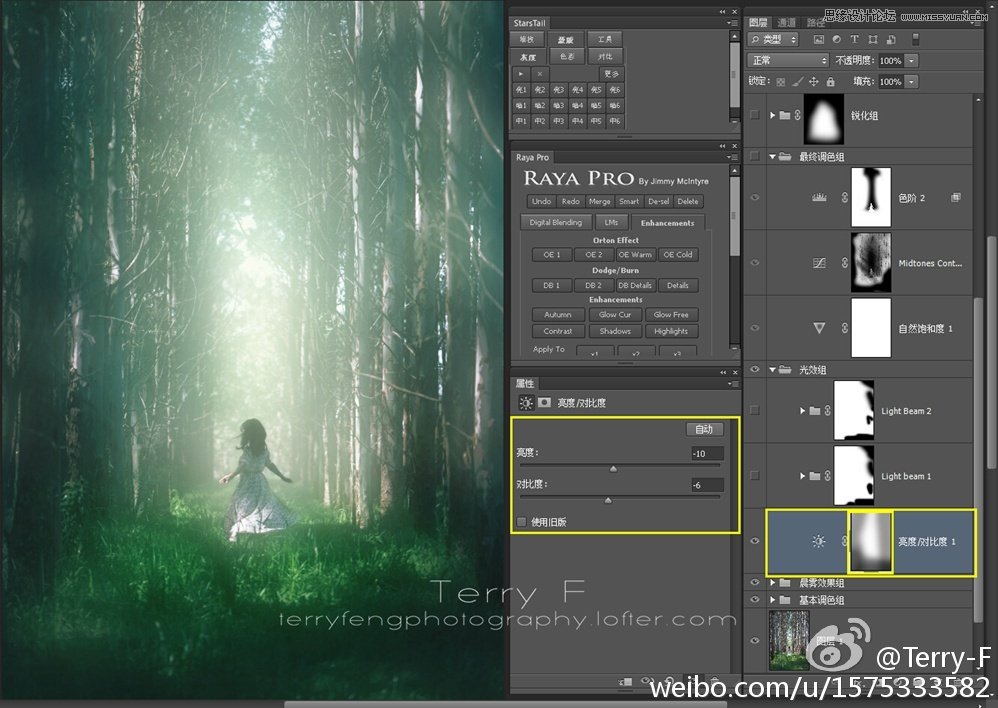
Task: Filter layers by smart object icon
Action: (891, 39)
